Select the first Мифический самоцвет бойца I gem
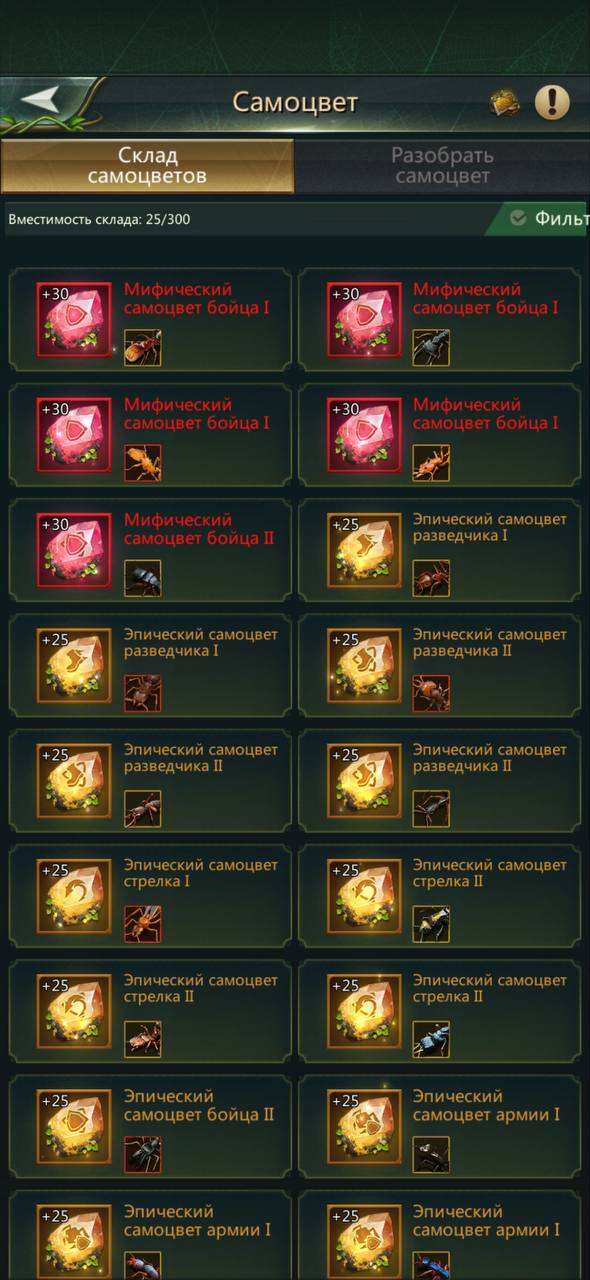The image size is (590, 1280). pyautogui.click(x=74, y=319)
